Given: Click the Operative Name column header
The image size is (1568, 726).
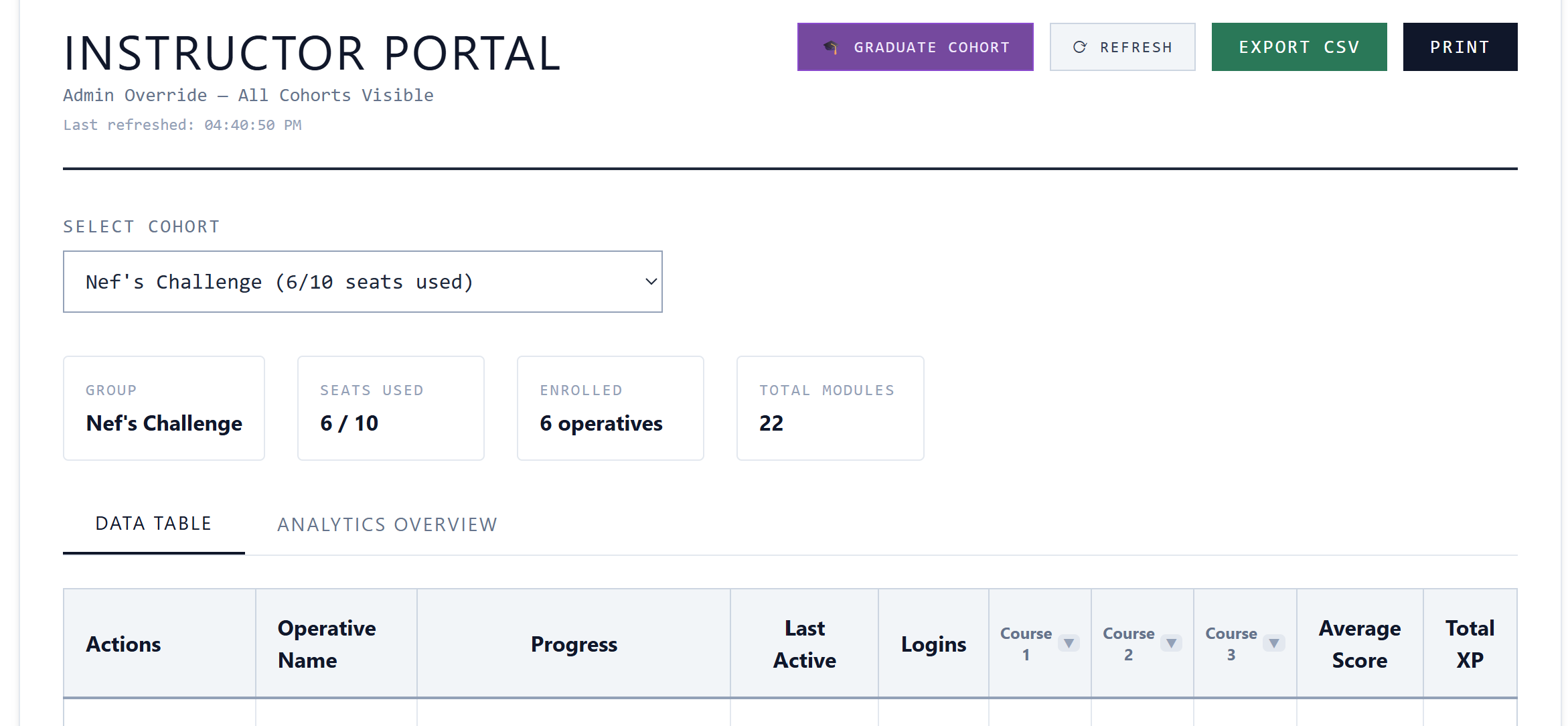Looking at the screenshot, I should tap(336, 644).
